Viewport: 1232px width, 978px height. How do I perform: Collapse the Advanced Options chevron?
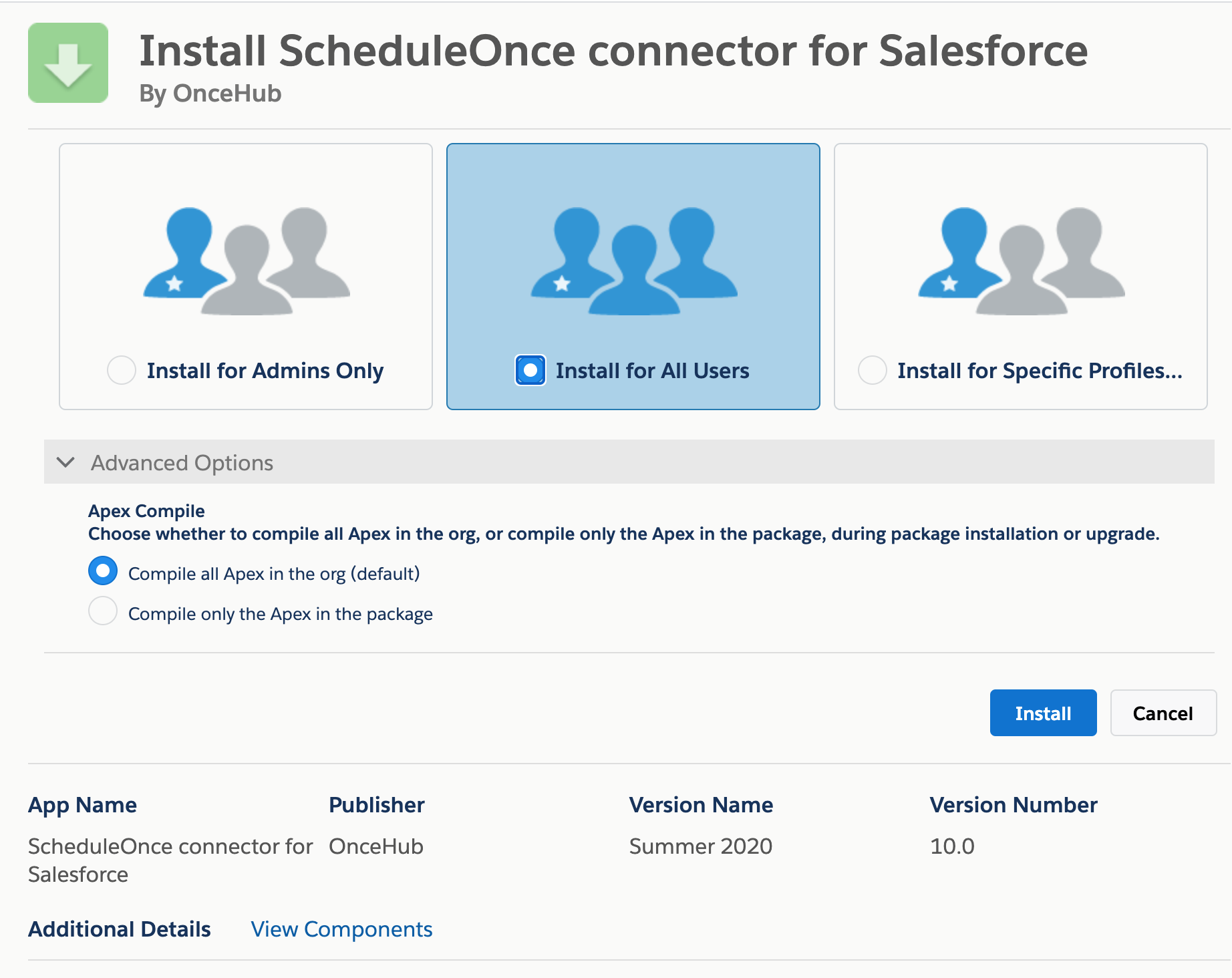click(65, 462)
